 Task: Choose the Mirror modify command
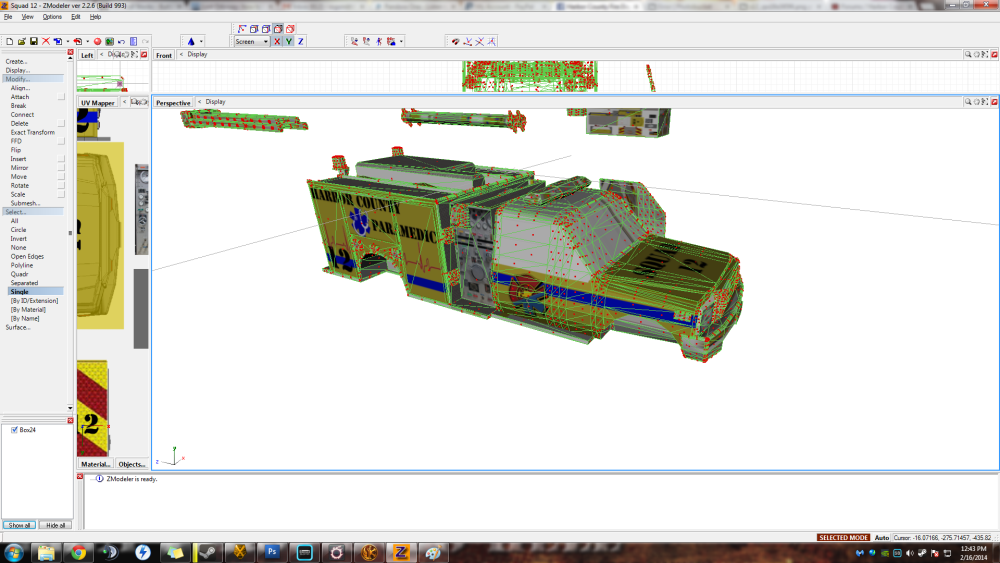[19, 168]
